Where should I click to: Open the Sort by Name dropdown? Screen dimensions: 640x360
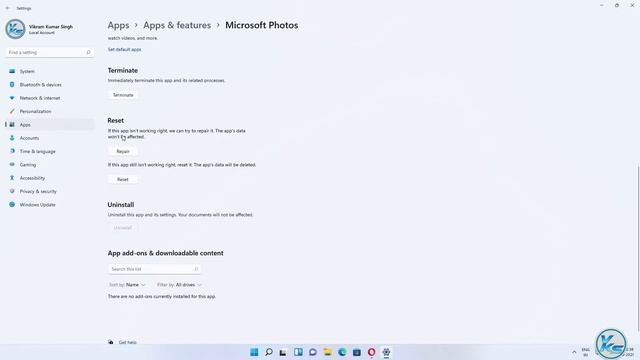pos(127,285)
